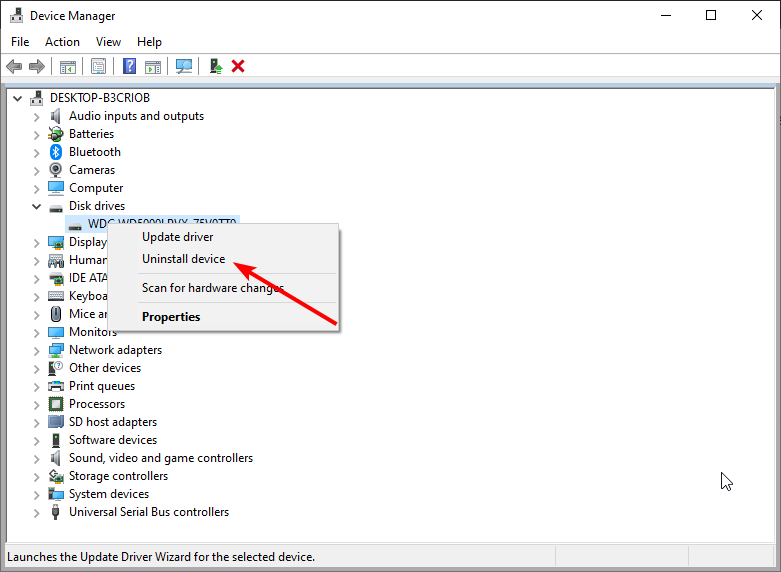
Task: Select the Other devices tree row
Action: 105,368
